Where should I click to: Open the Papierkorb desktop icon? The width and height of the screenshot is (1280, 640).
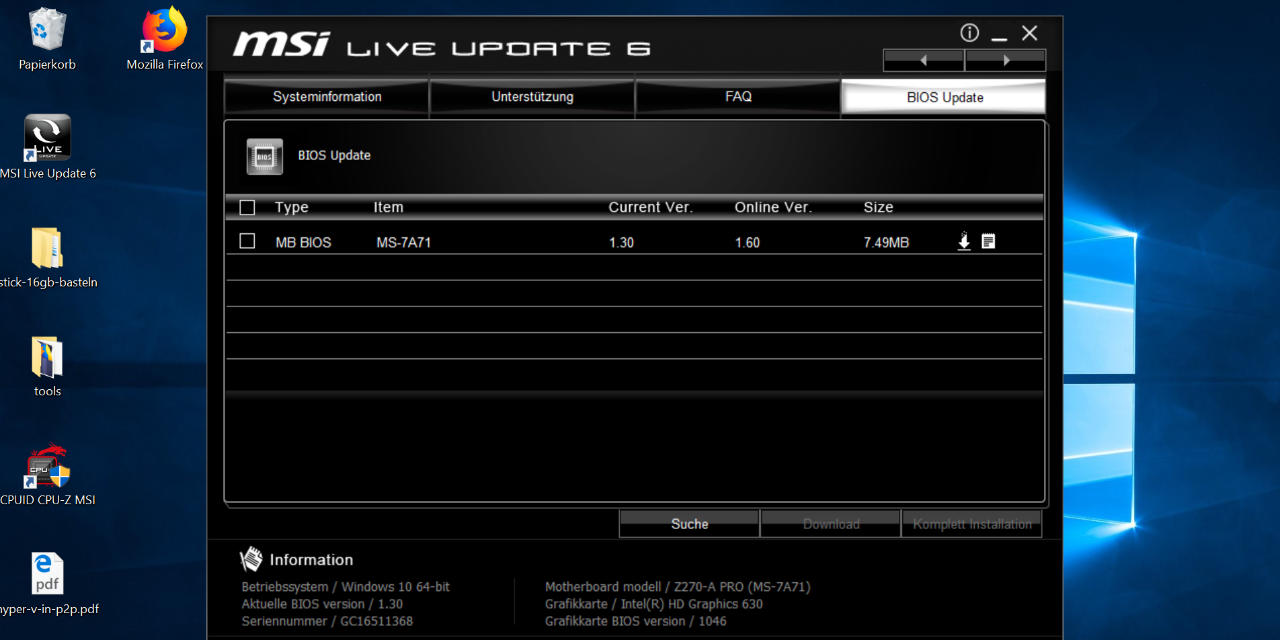[47, 40]
